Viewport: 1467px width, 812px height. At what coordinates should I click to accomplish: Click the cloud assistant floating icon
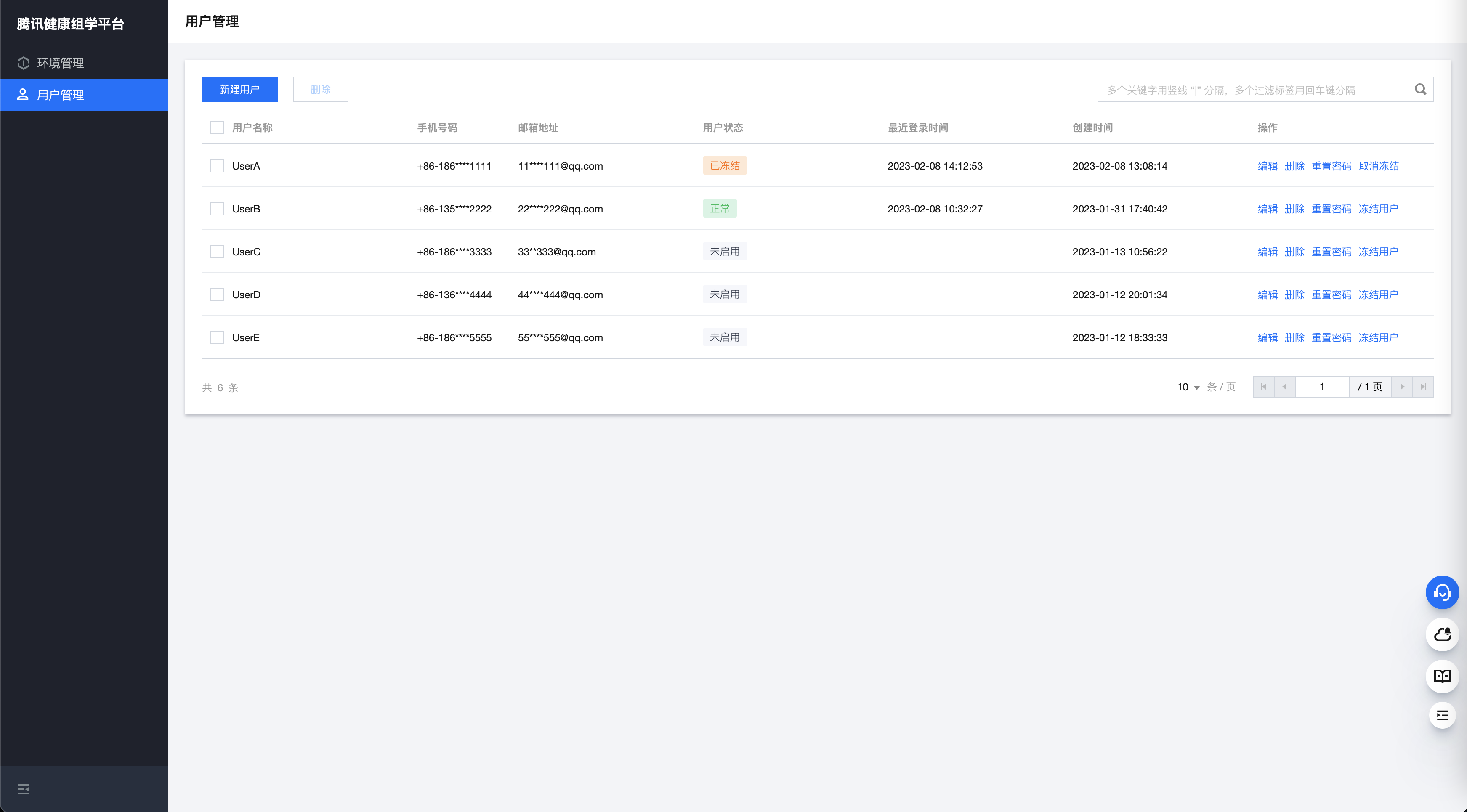point(1442,634)
